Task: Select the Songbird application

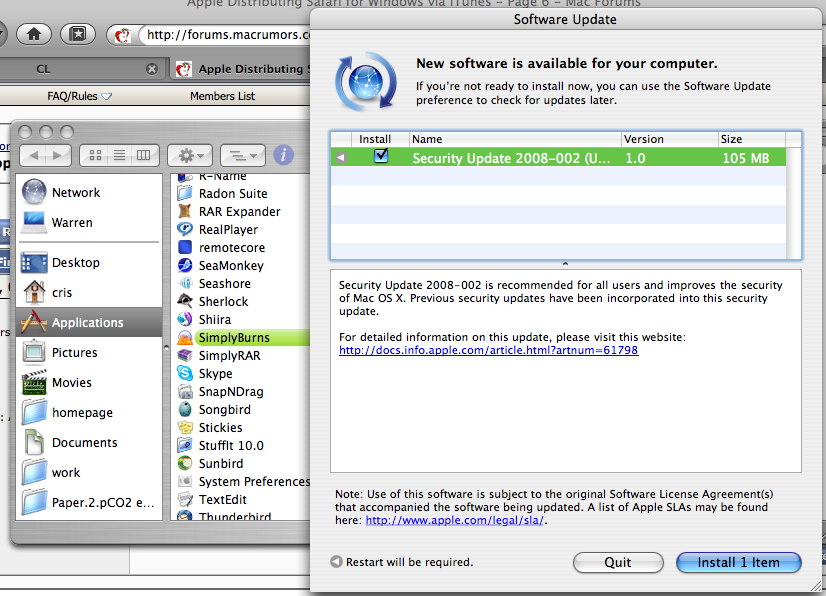Action: point(224,409)
